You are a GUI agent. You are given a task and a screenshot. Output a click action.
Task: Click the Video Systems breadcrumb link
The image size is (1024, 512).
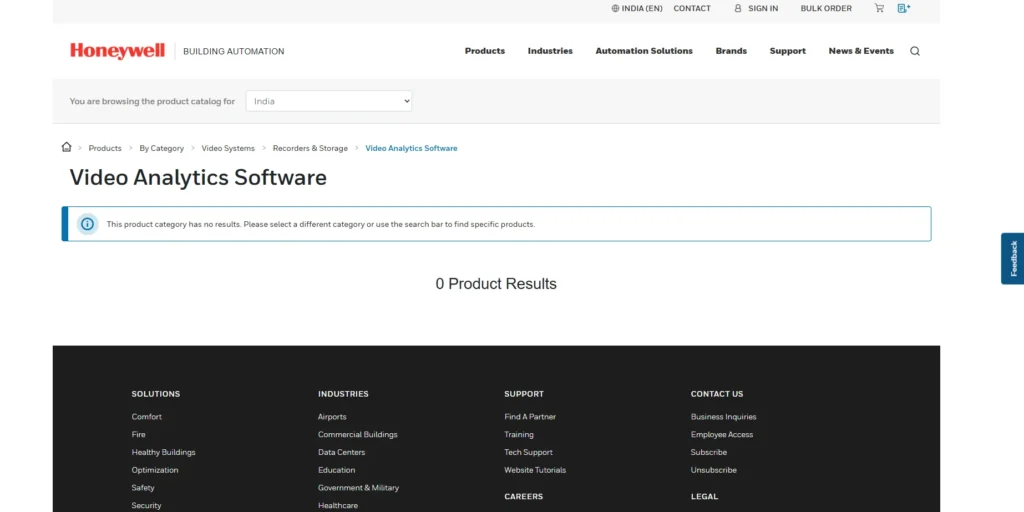tap(228, 148)
